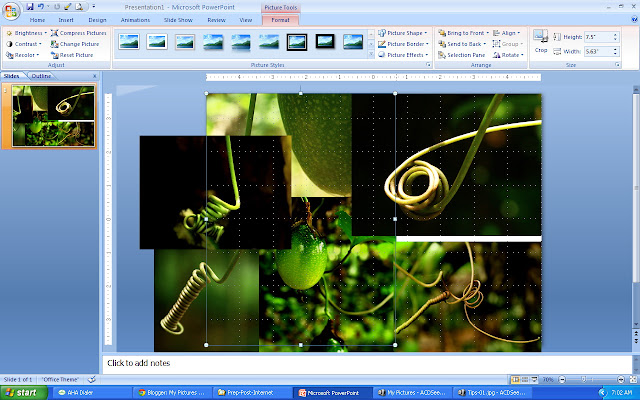Undo last action in Quick Access toolbar
640x400 pixels.
tap(41, 7)
